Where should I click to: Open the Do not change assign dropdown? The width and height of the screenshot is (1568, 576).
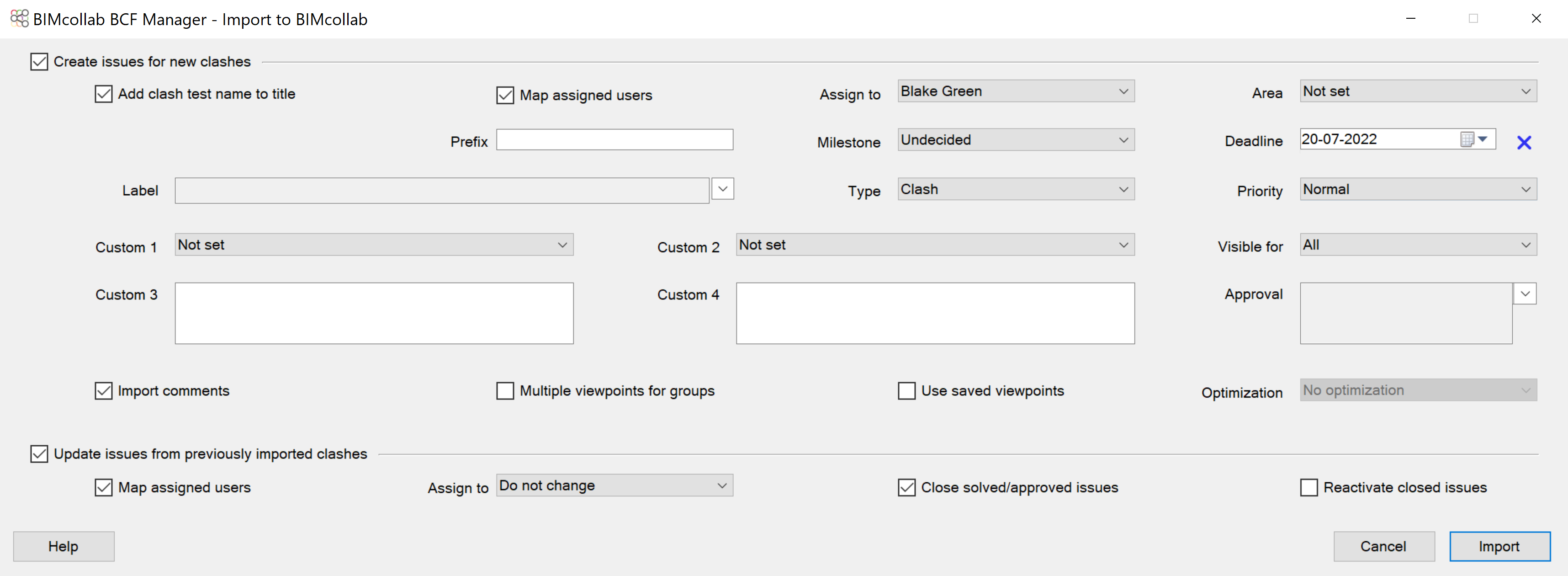[x=615, y=485]
